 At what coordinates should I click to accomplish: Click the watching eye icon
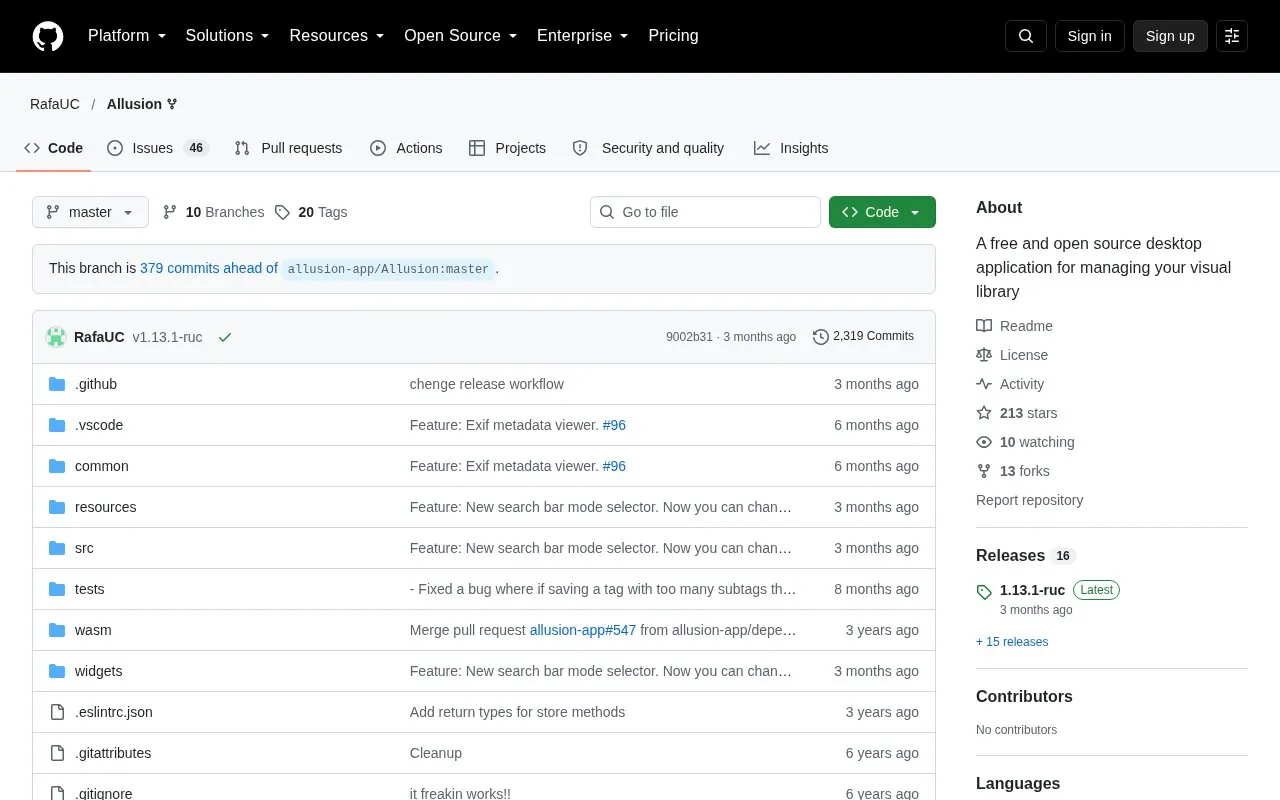click(x=984, y=442)
